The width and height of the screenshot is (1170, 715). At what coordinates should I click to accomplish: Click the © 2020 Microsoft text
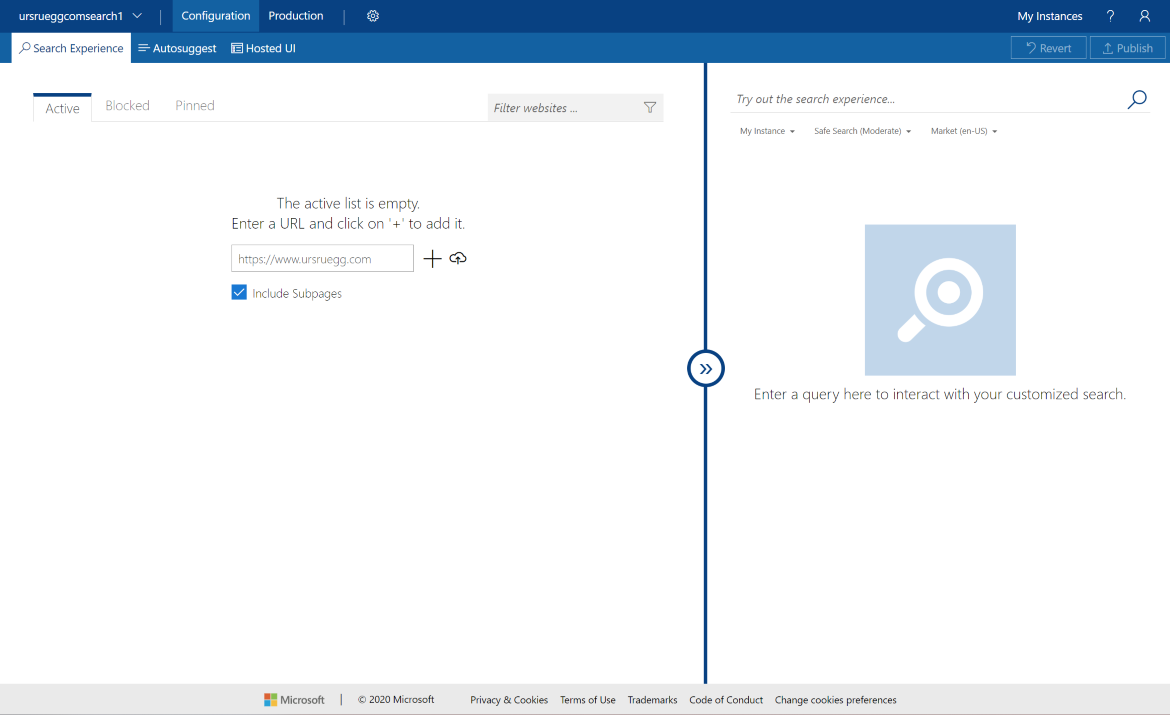click(x=395, y=699)
